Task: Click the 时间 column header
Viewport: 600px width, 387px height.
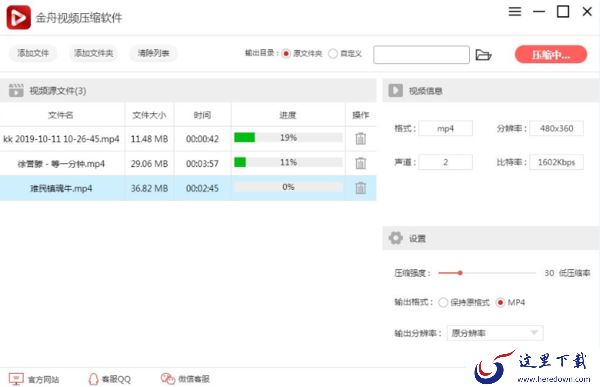Action: 202,115
